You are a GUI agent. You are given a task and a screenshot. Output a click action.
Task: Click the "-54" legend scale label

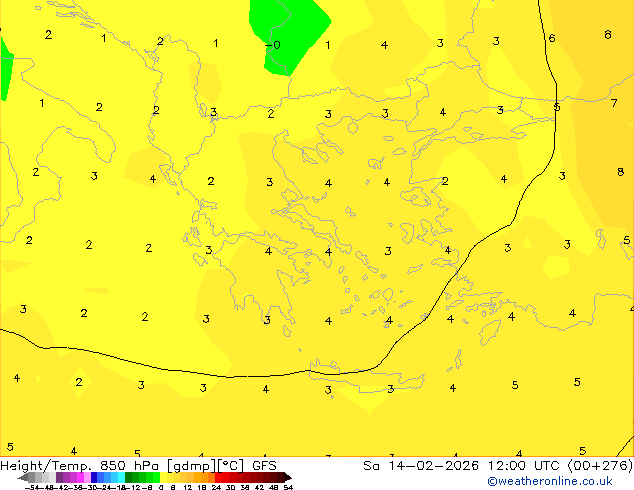click(32, 488)
